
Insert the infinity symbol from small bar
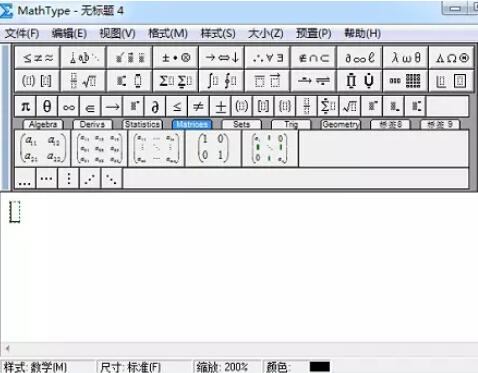[69, 107]
